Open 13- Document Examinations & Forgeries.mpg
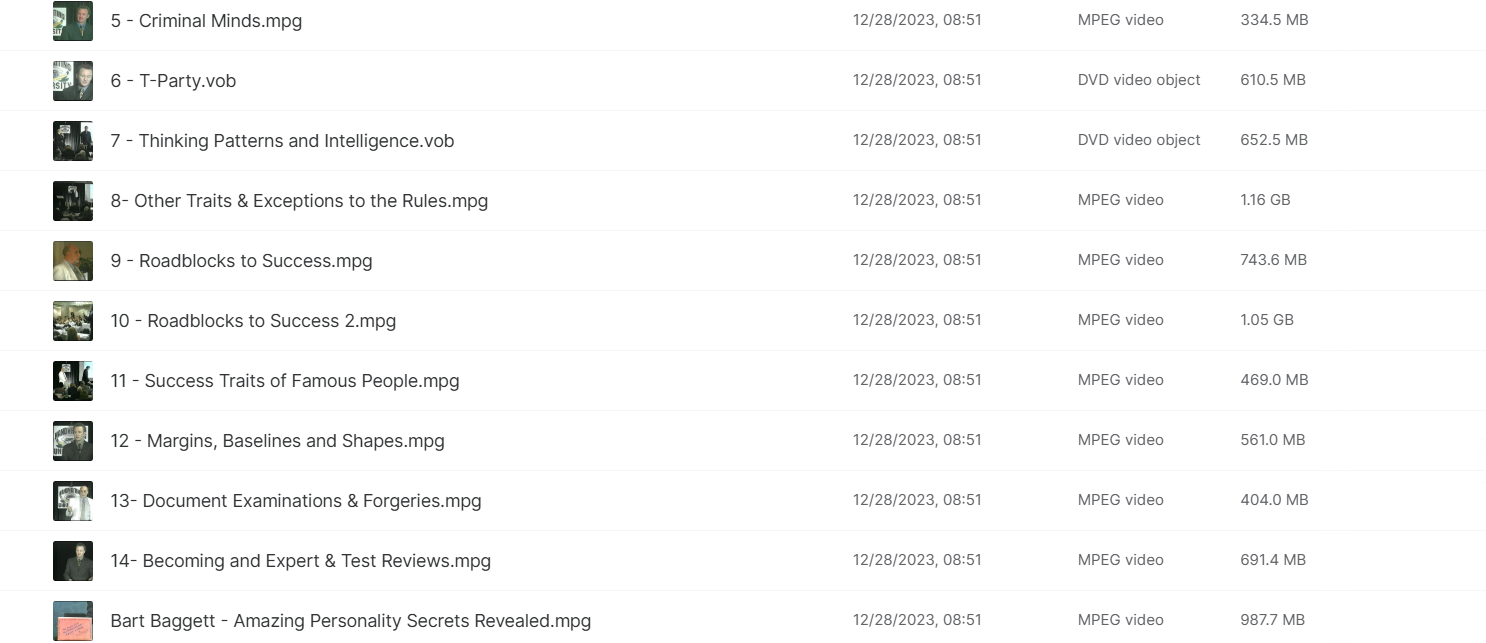Viewport: 1486px width, 643px height. tap(296, 501)
